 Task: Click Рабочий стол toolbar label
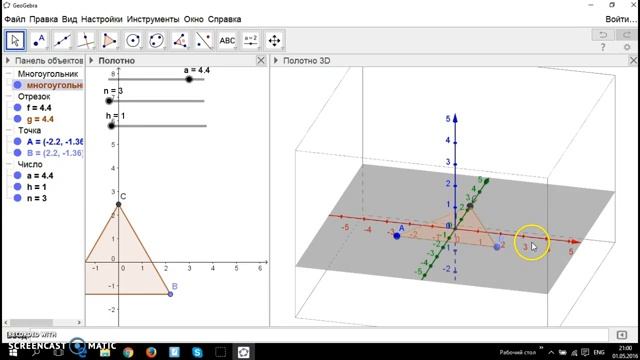(517, 352)
